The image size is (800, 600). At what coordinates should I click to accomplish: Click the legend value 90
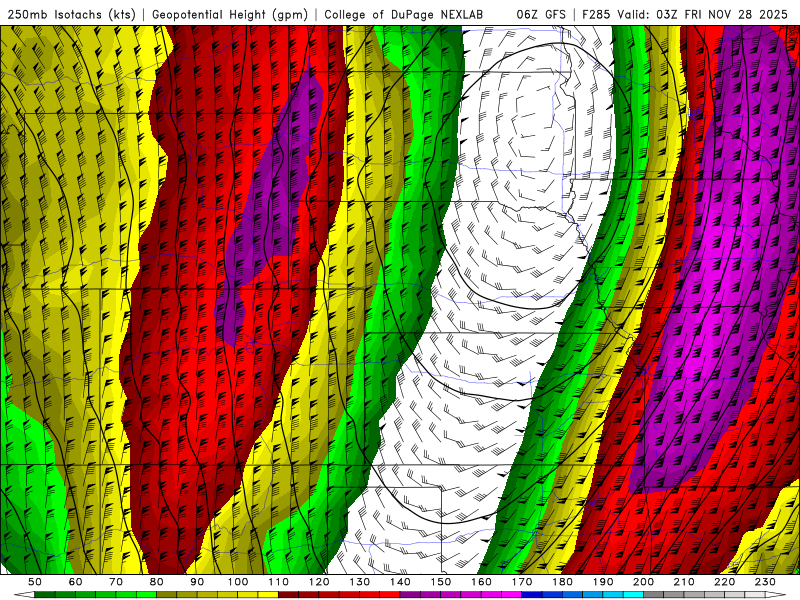(x=197, y=582)
